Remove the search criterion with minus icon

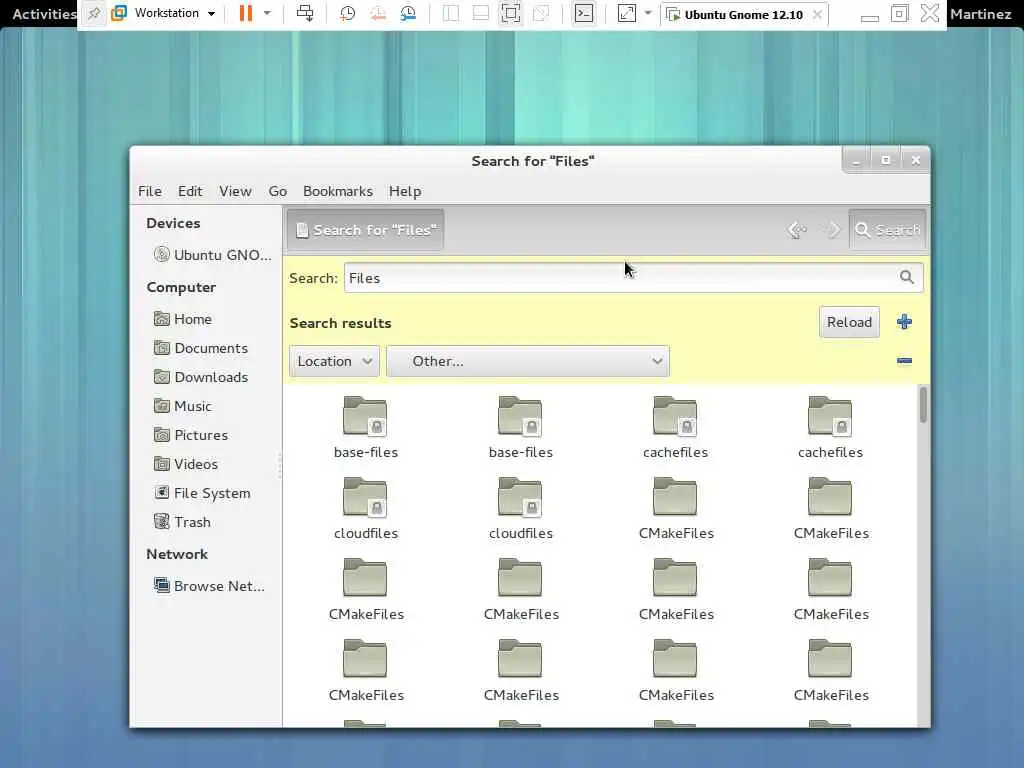coord(904,360)
